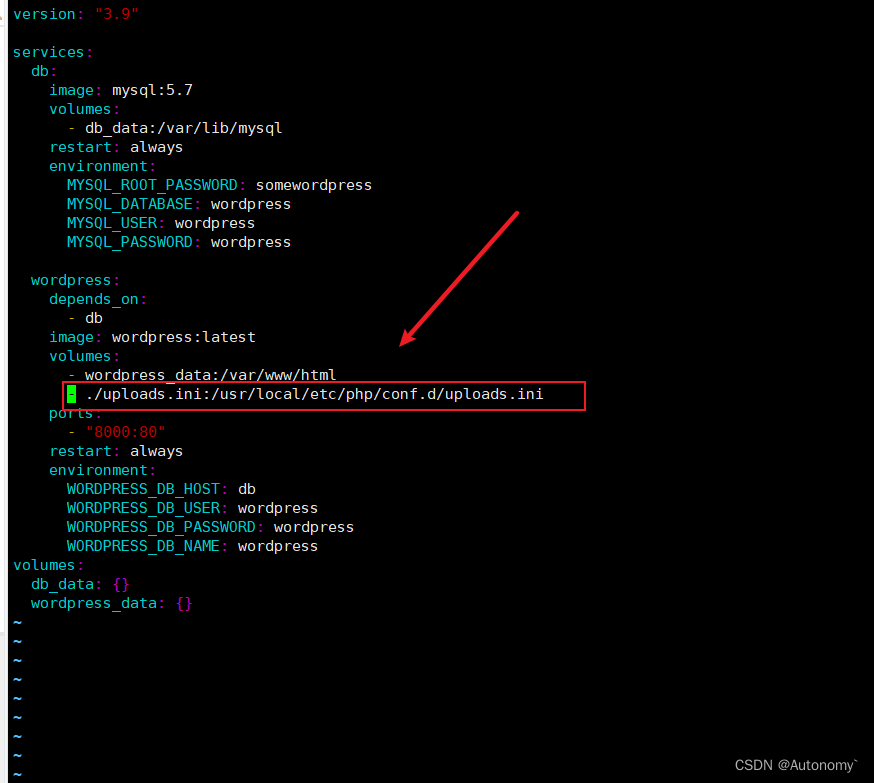Click the top-level volumes: key near the bottom
This screenshot has height=783, width=874.
tap(48, 565)
